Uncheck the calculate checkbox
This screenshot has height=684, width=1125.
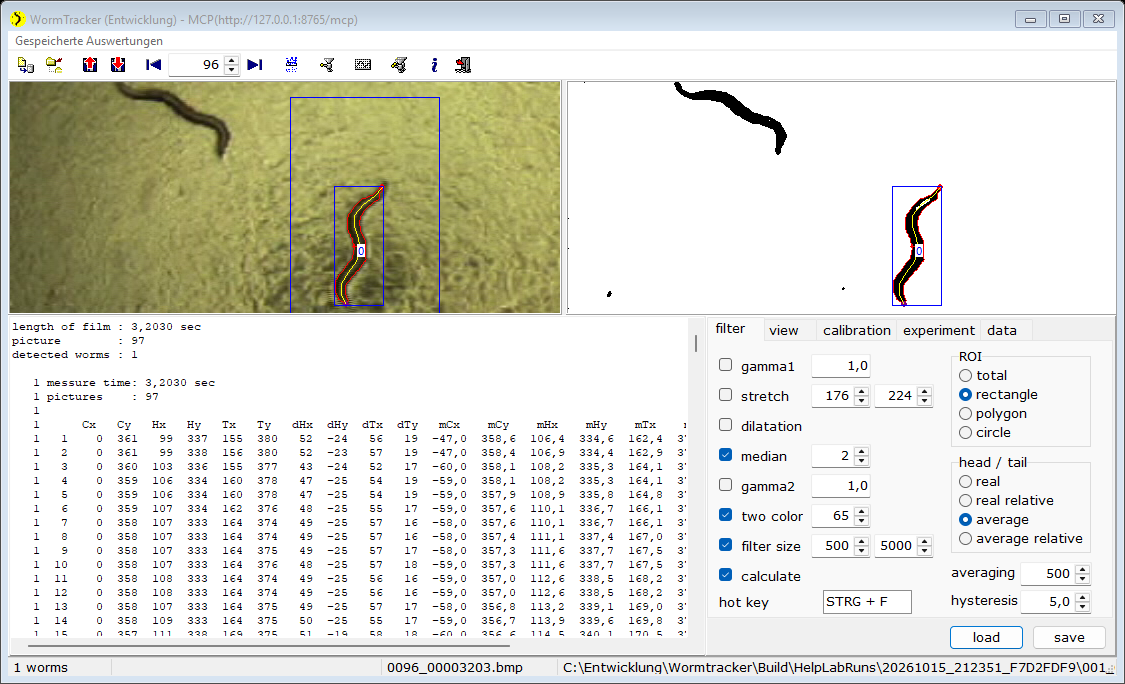point(725,576)
